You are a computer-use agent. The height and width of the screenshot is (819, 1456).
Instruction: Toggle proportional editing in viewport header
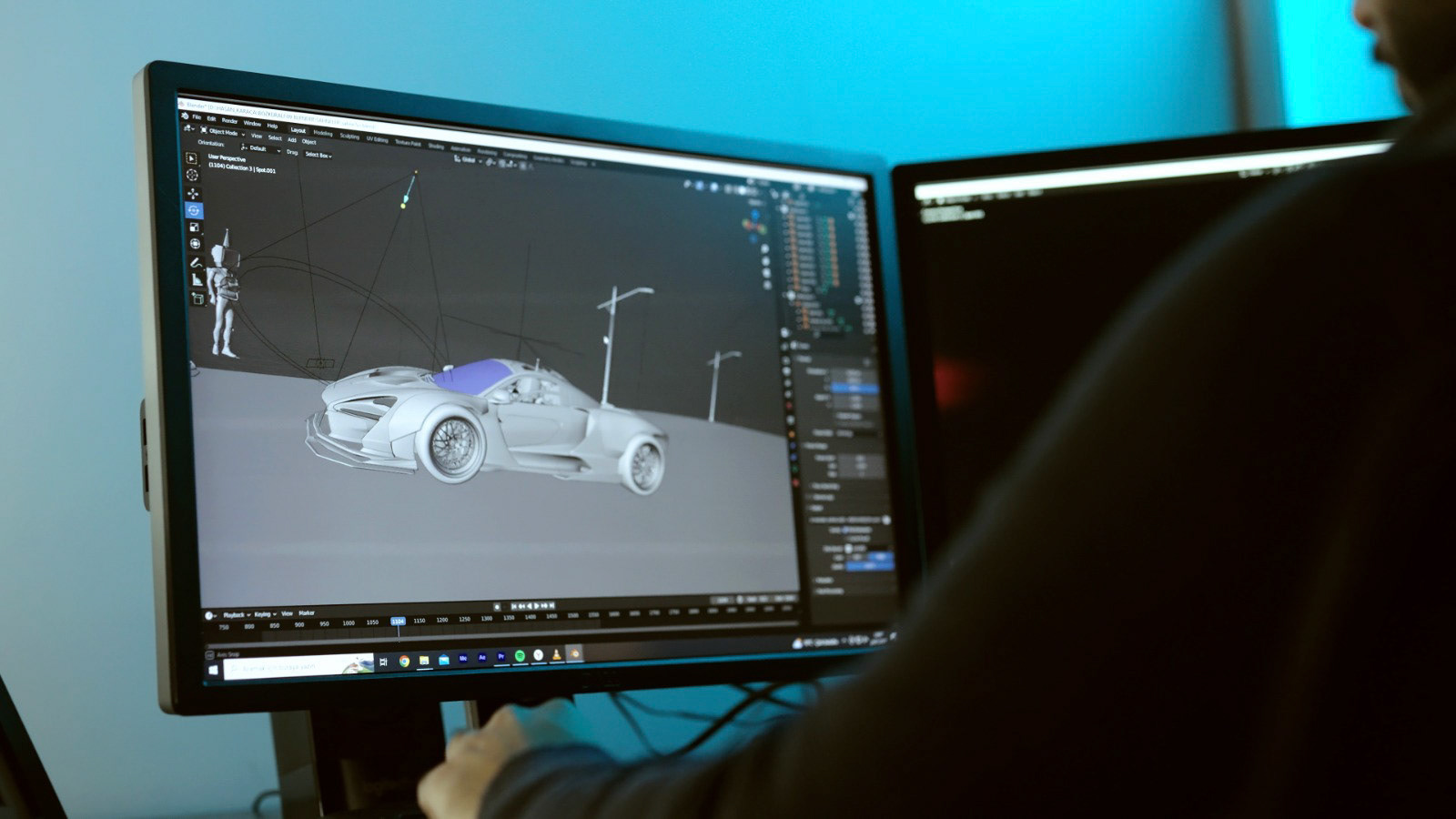[522, 165]
